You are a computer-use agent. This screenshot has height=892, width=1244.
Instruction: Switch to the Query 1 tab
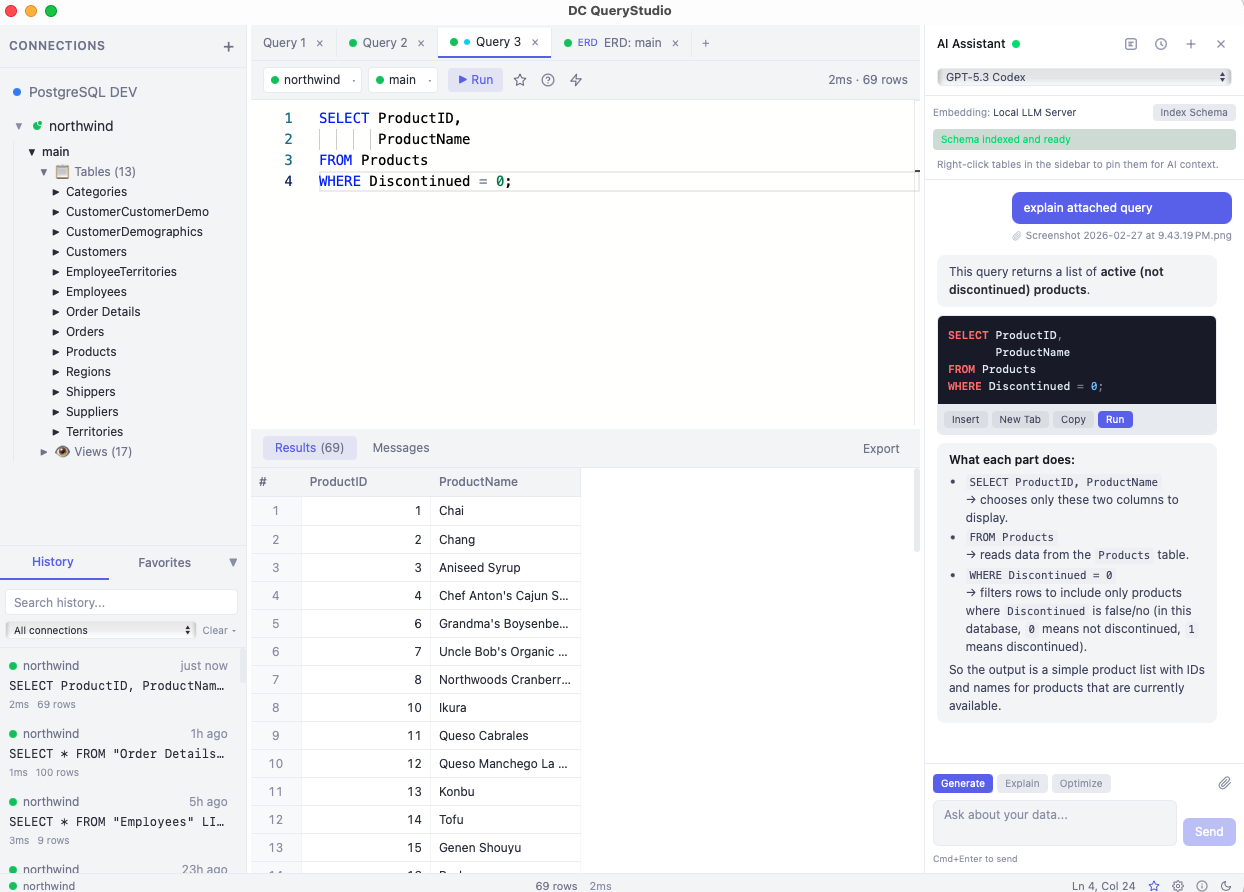pos(284,42)
